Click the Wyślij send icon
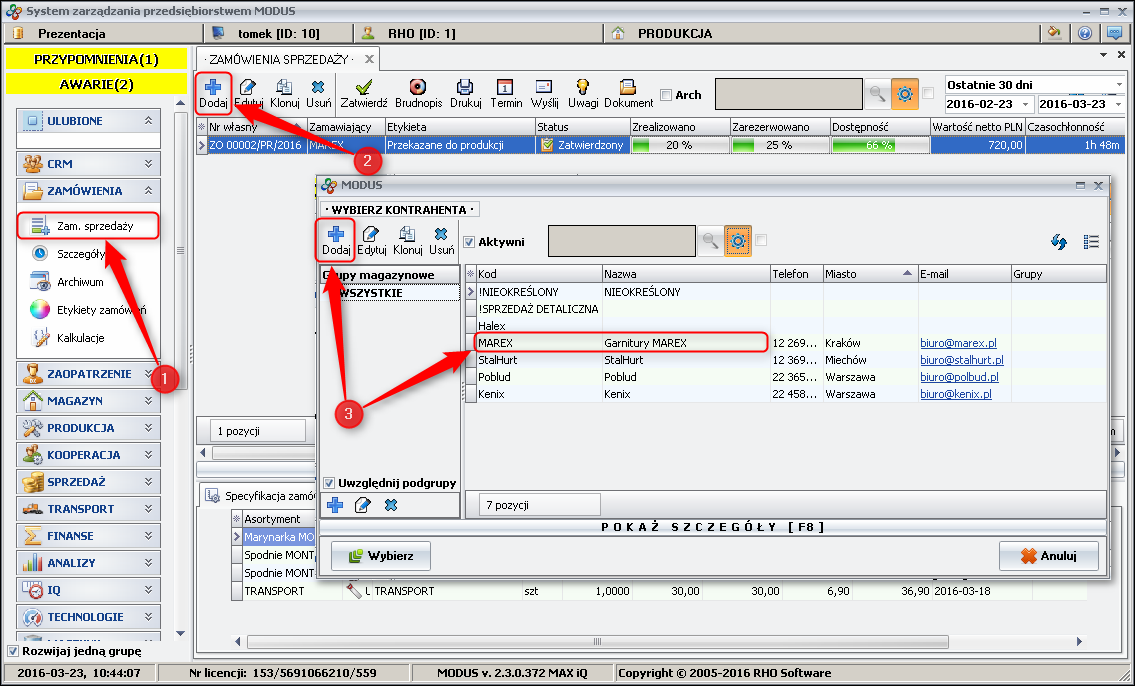The height and width of the screenshot is (686, 1135). (x=544, y=93)
